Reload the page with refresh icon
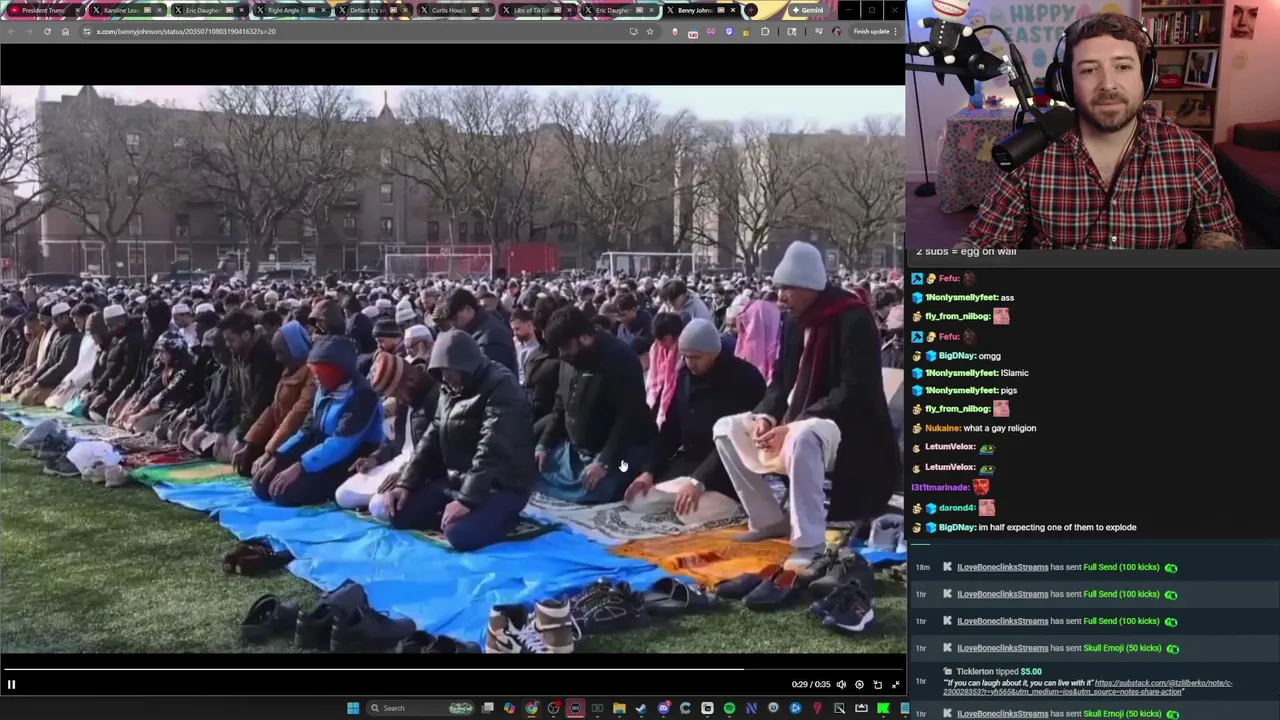 (x=47, y=31)
